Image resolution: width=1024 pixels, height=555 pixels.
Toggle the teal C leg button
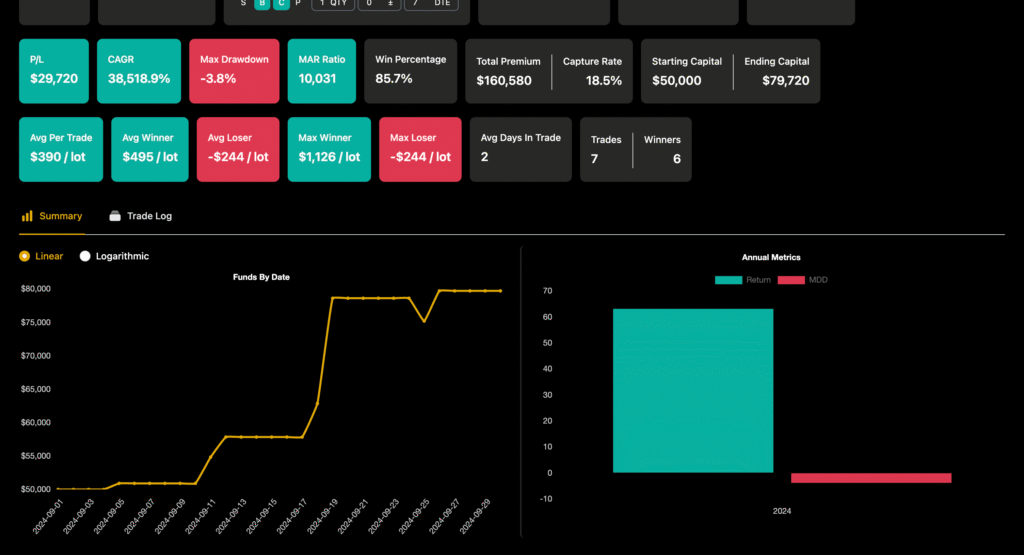[281, 4]
